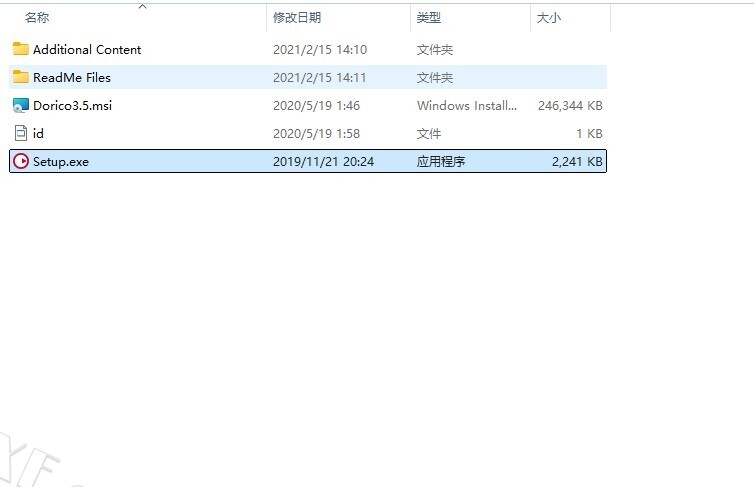Screen dimensions: 754x487
Task: Select the Dorico3.5.msi installer icon
Action: click(21, 105)
